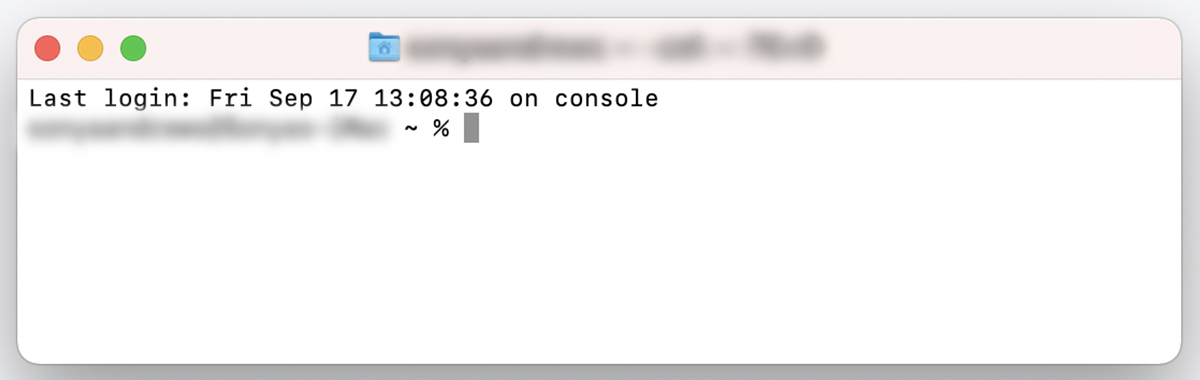Zoom the window with the green button
The image size is (1200, 380).
point(133,48)
